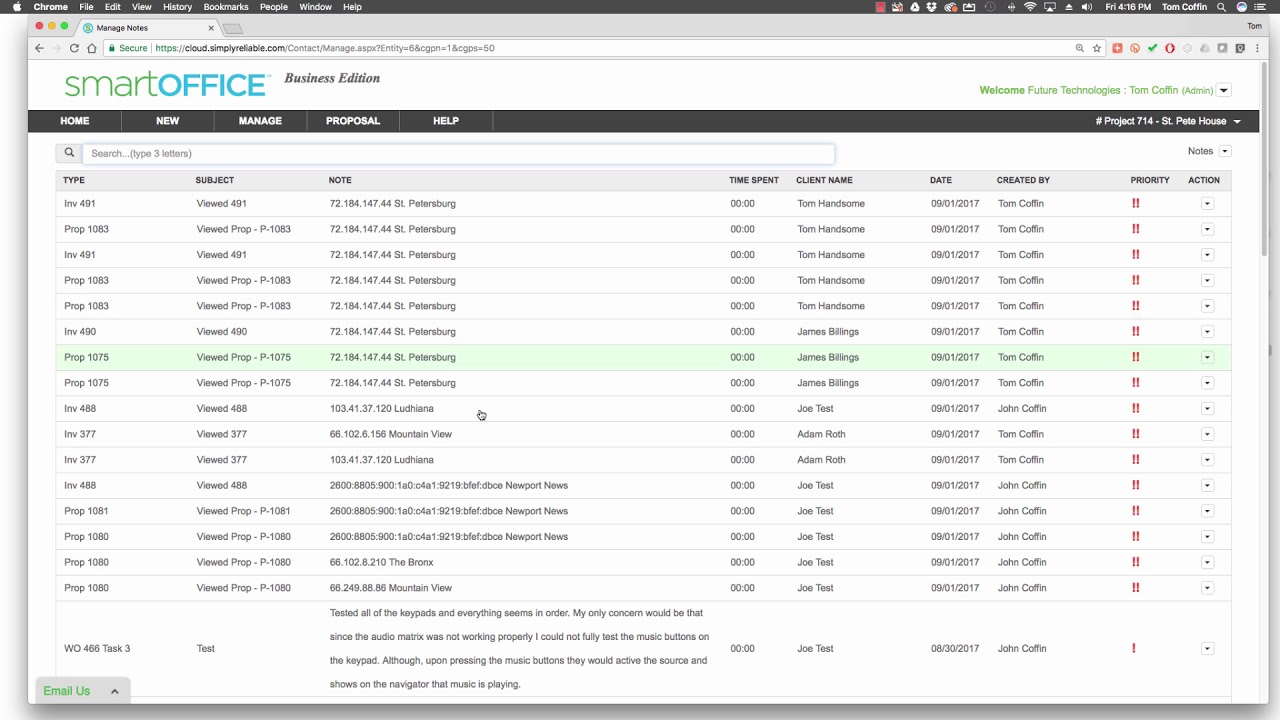The width and height of the screenshot is (1280, 720).
Task: Open the History menu in the menu bar
Action: [177, 7]
